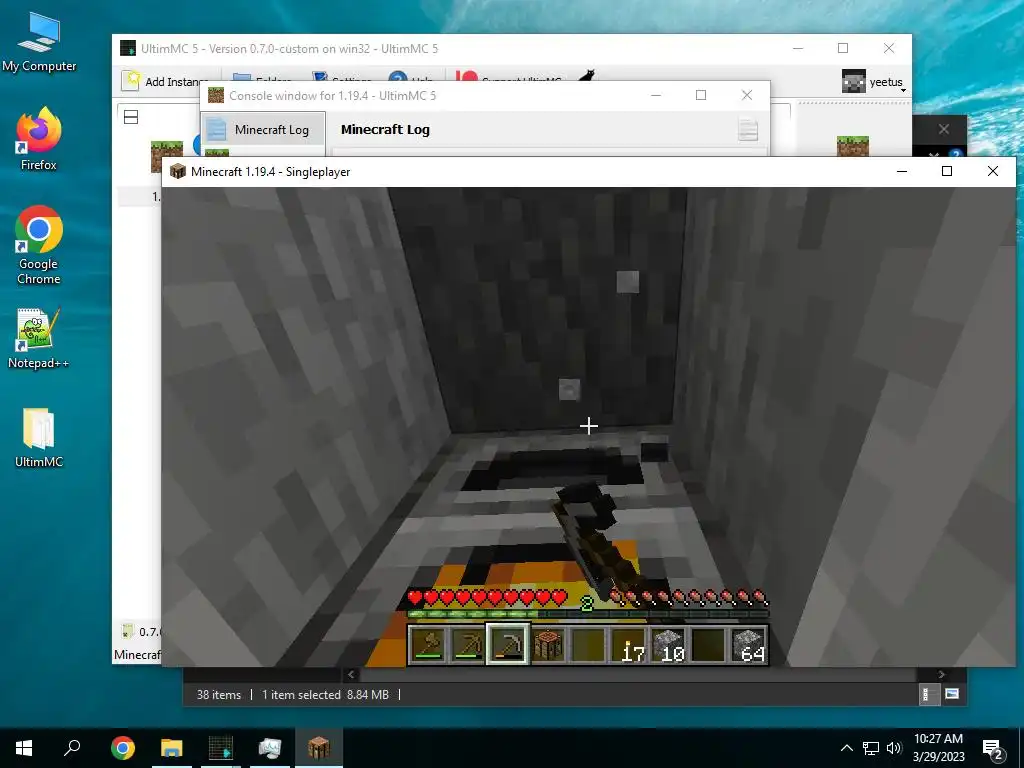Click Chrome in the taskbar
The height and width of the screenshot is (768, 1024).
coord(123,748)
